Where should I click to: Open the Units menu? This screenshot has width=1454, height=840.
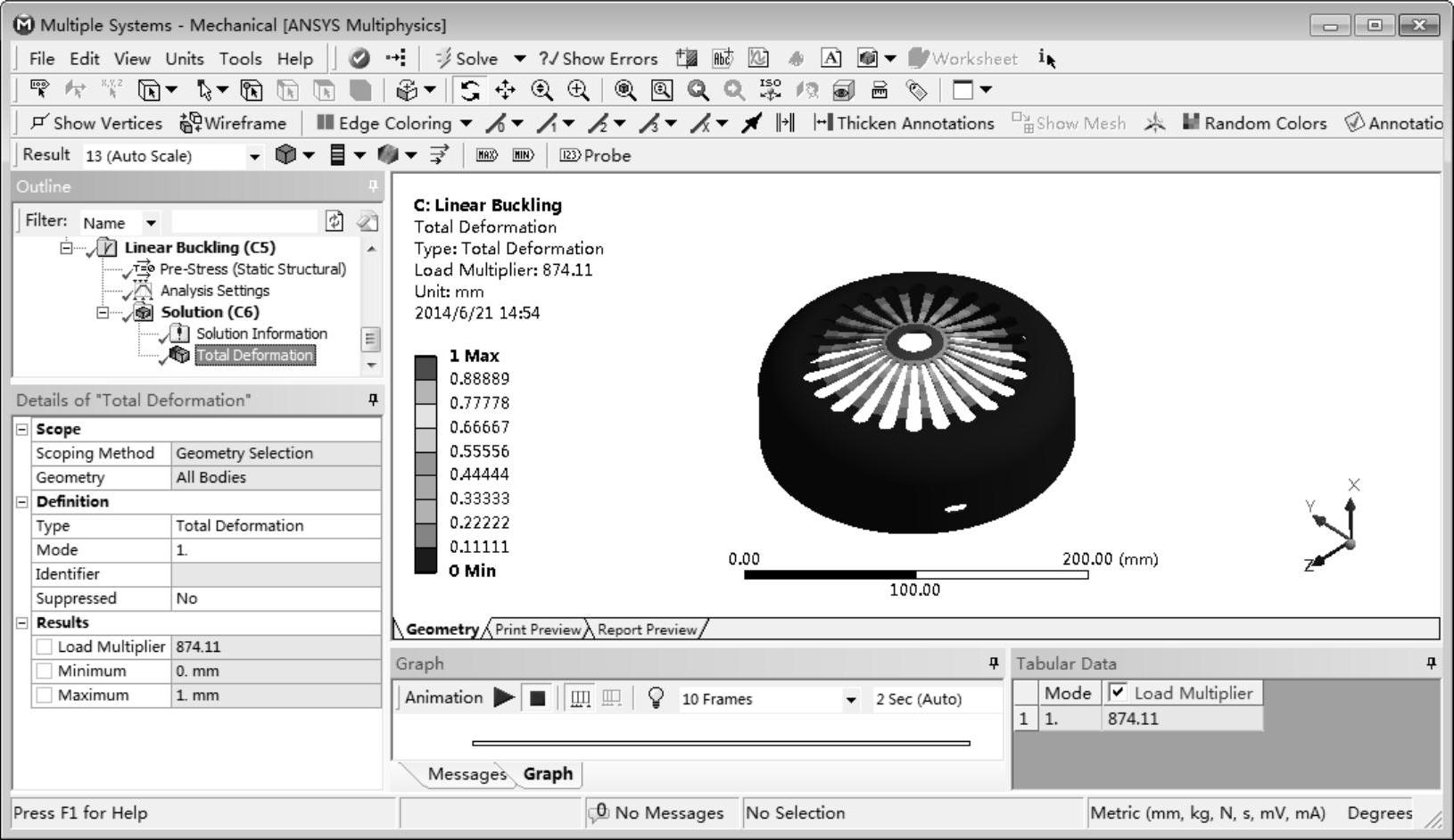(x=185, y=59)
